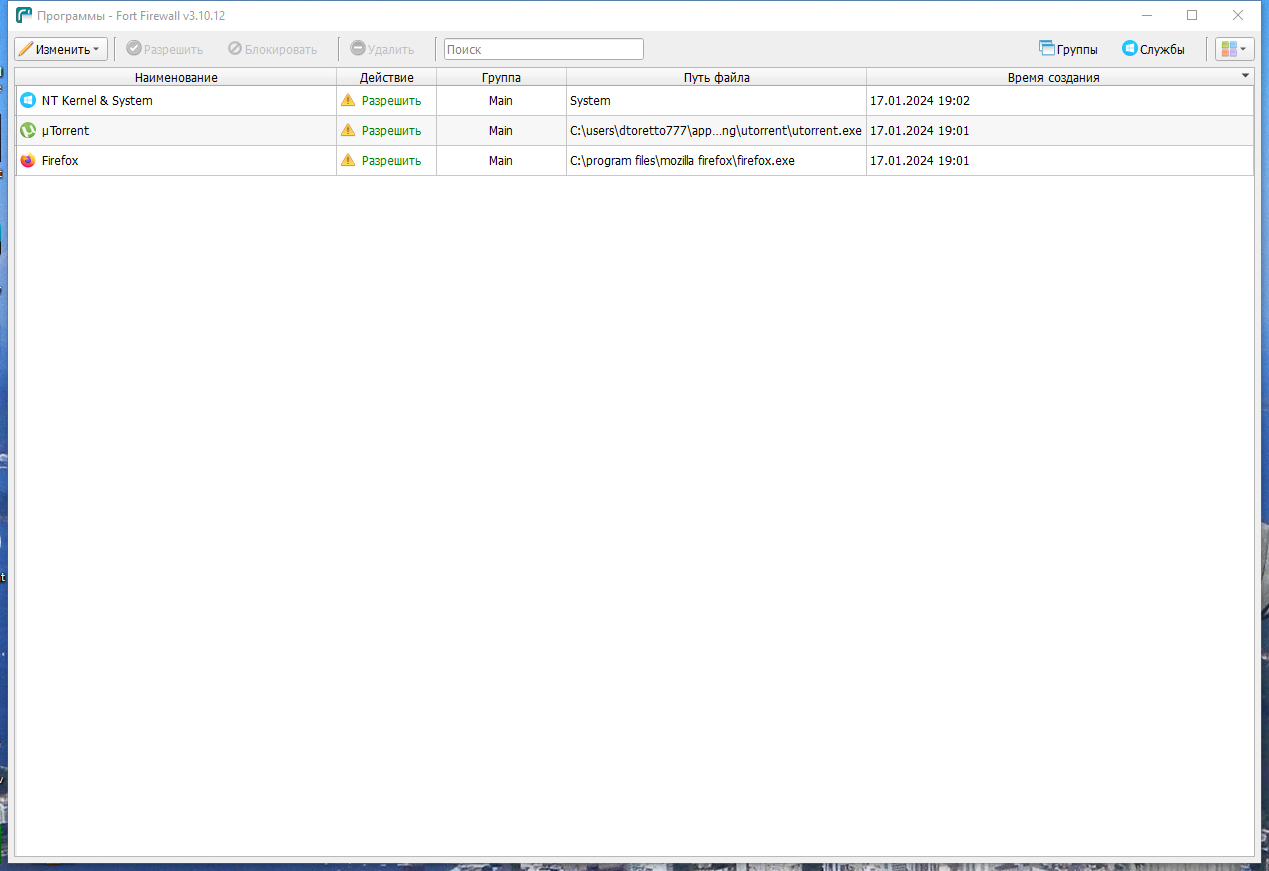Image resolution: width=1269 pixels, height=871 pixels.
Task: Click the warning icon in NT Kernel row
Action: (348, 101)
